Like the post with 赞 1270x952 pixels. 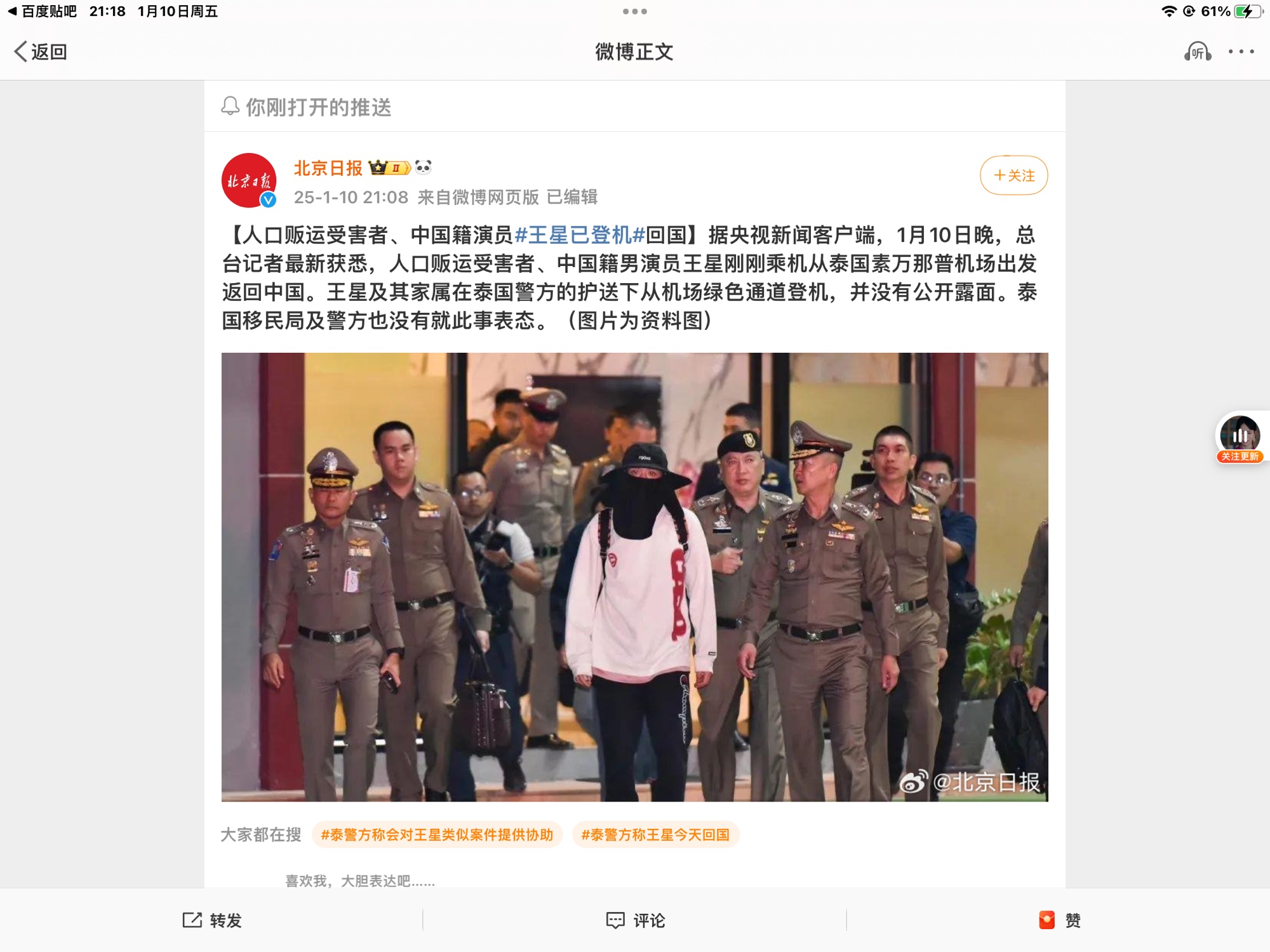click(x=1060, y=920)
